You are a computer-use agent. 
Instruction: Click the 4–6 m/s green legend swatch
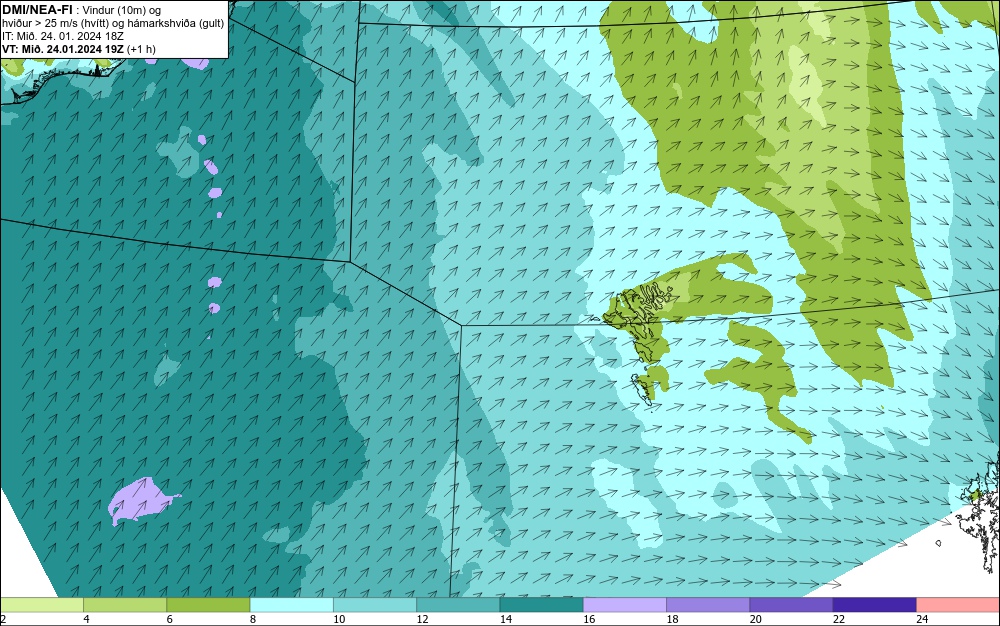click(124, 604)
